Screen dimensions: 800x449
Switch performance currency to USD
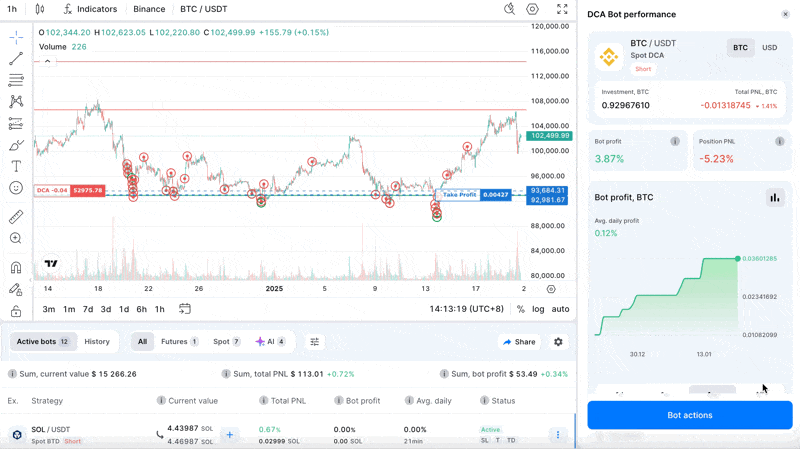pos(769,47)
